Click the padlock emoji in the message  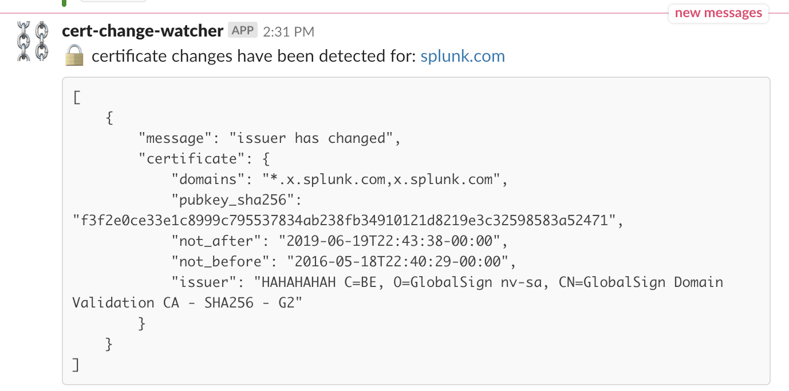pos(74,56)
